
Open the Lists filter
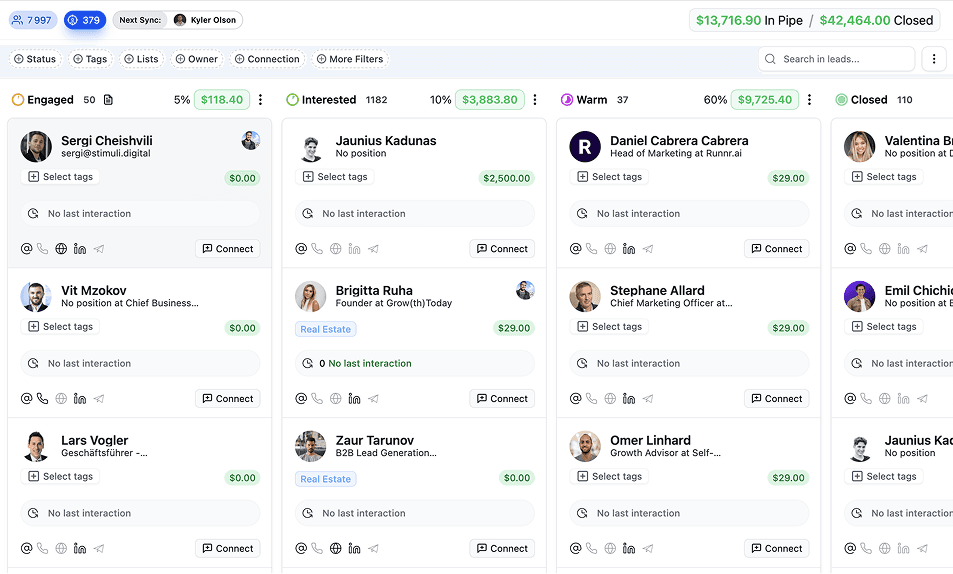(x=141, y=59)
